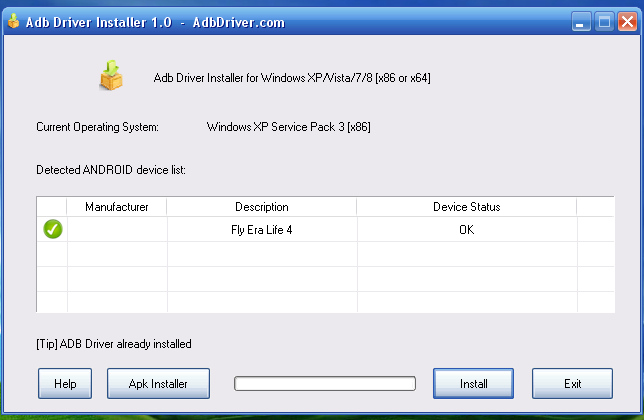Minimize the Adb Driver Installer window
Image resolution: width=644 pixels, height=420 pixels.
pyautogui.click(x=581, y=20)
